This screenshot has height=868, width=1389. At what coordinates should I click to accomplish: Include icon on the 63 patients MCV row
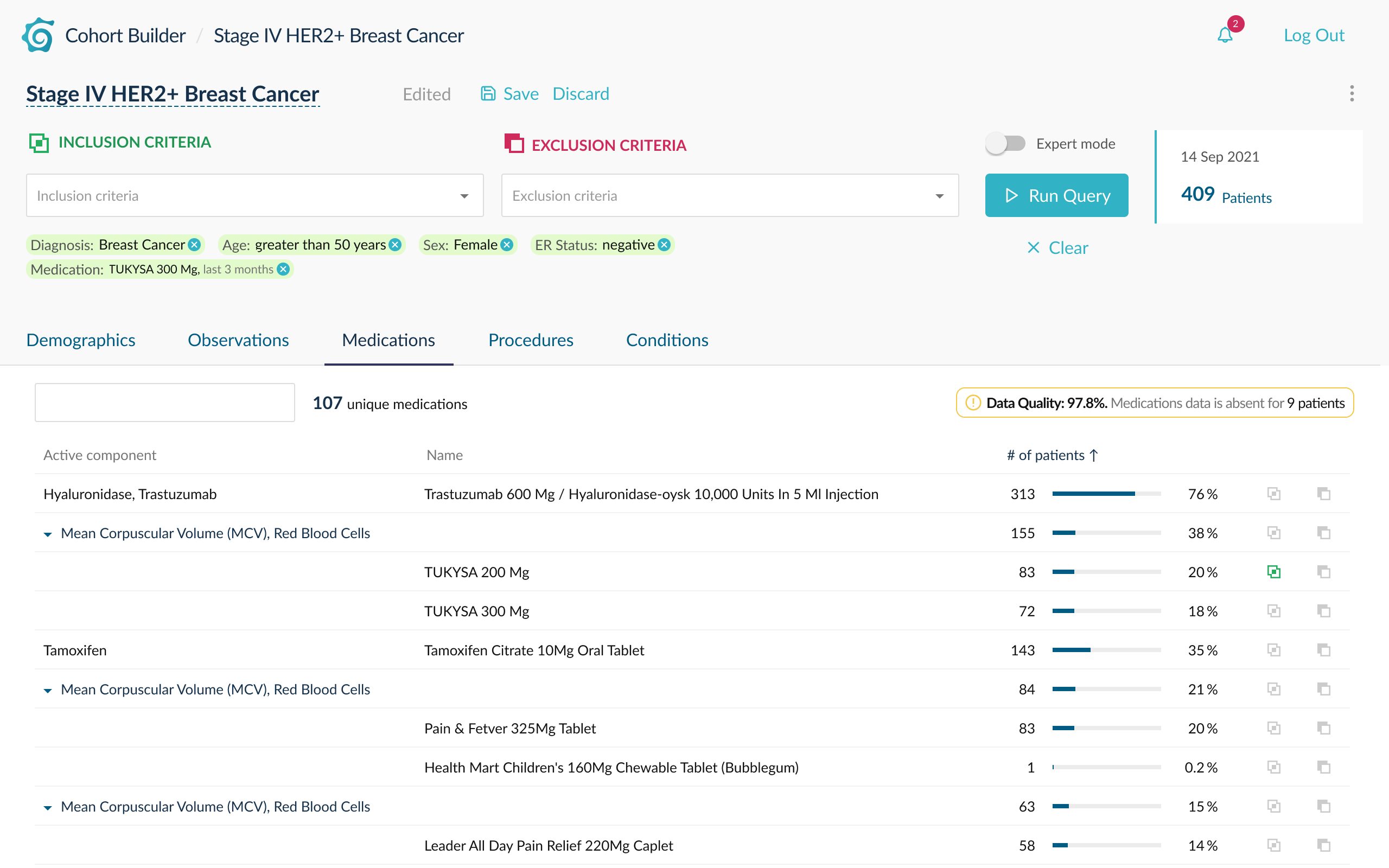coord(1273,806)
